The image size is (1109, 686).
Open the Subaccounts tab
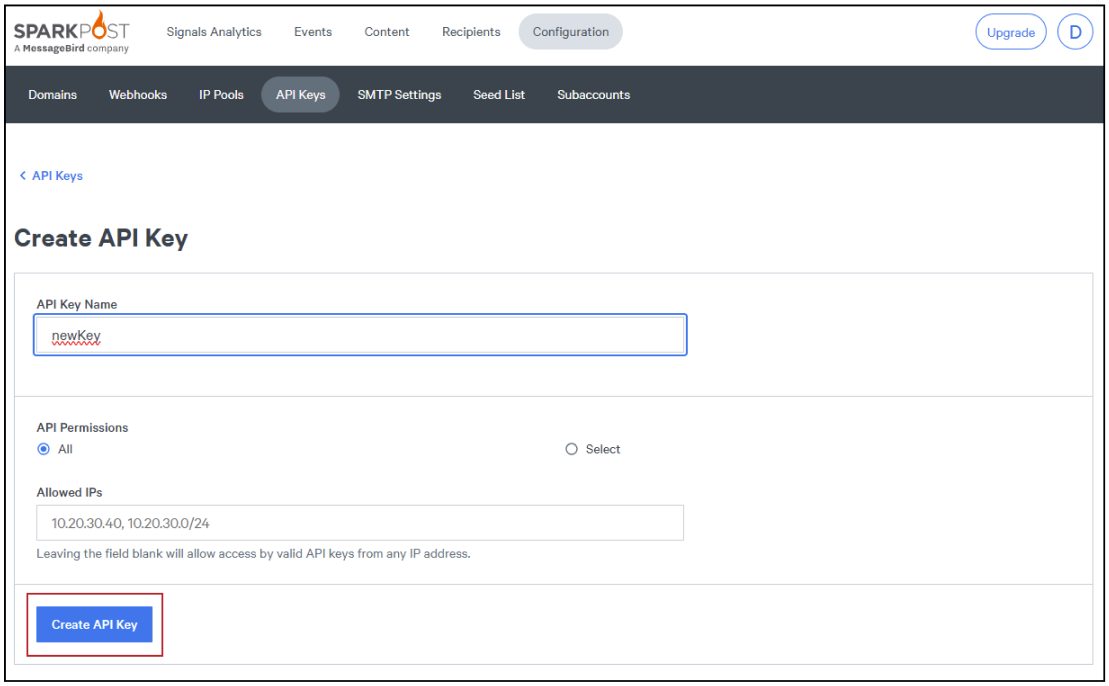(593, 95)
